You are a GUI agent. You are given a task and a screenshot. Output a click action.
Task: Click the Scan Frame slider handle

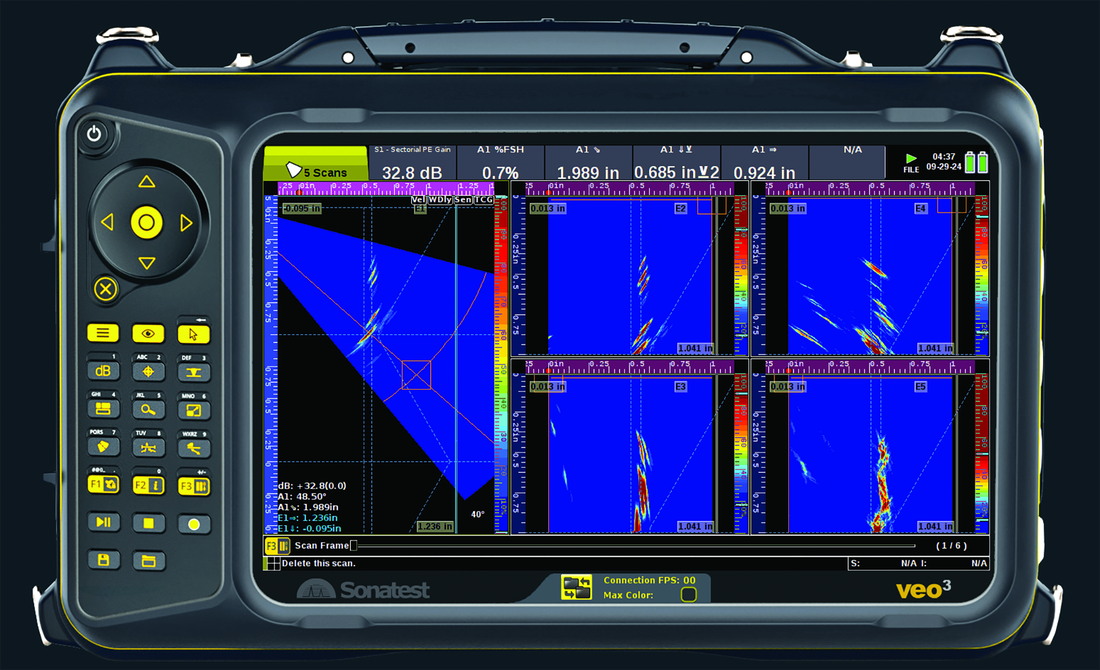(x=352, y=546)
